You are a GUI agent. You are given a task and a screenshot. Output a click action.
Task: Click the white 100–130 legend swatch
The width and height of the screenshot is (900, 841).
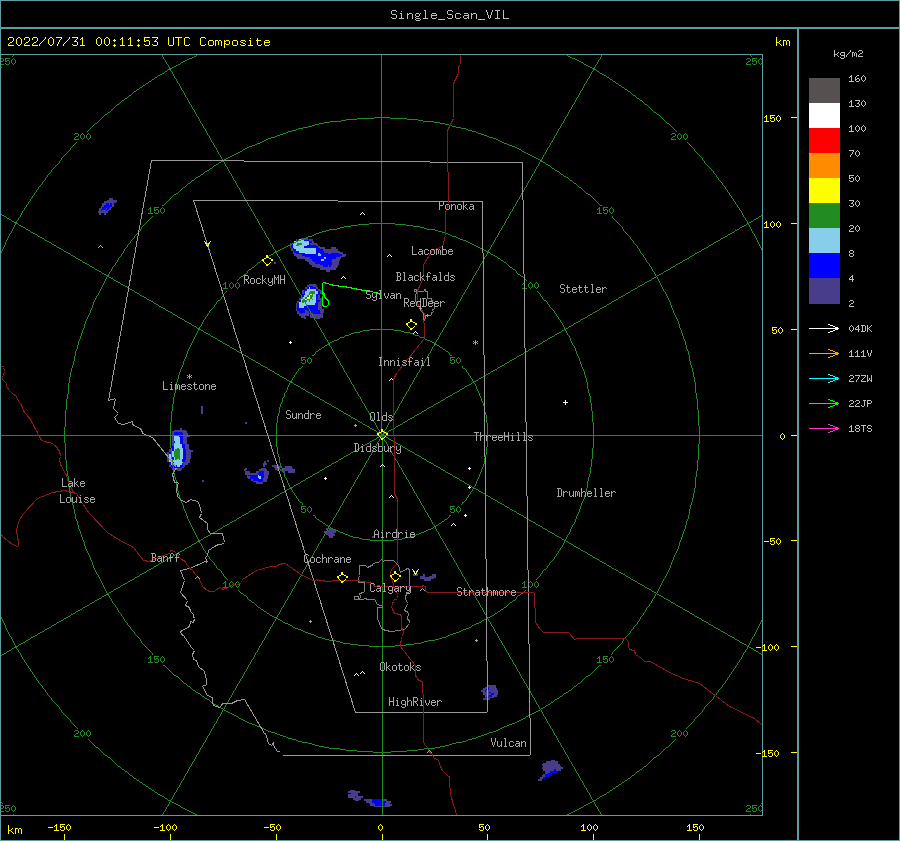824,116
